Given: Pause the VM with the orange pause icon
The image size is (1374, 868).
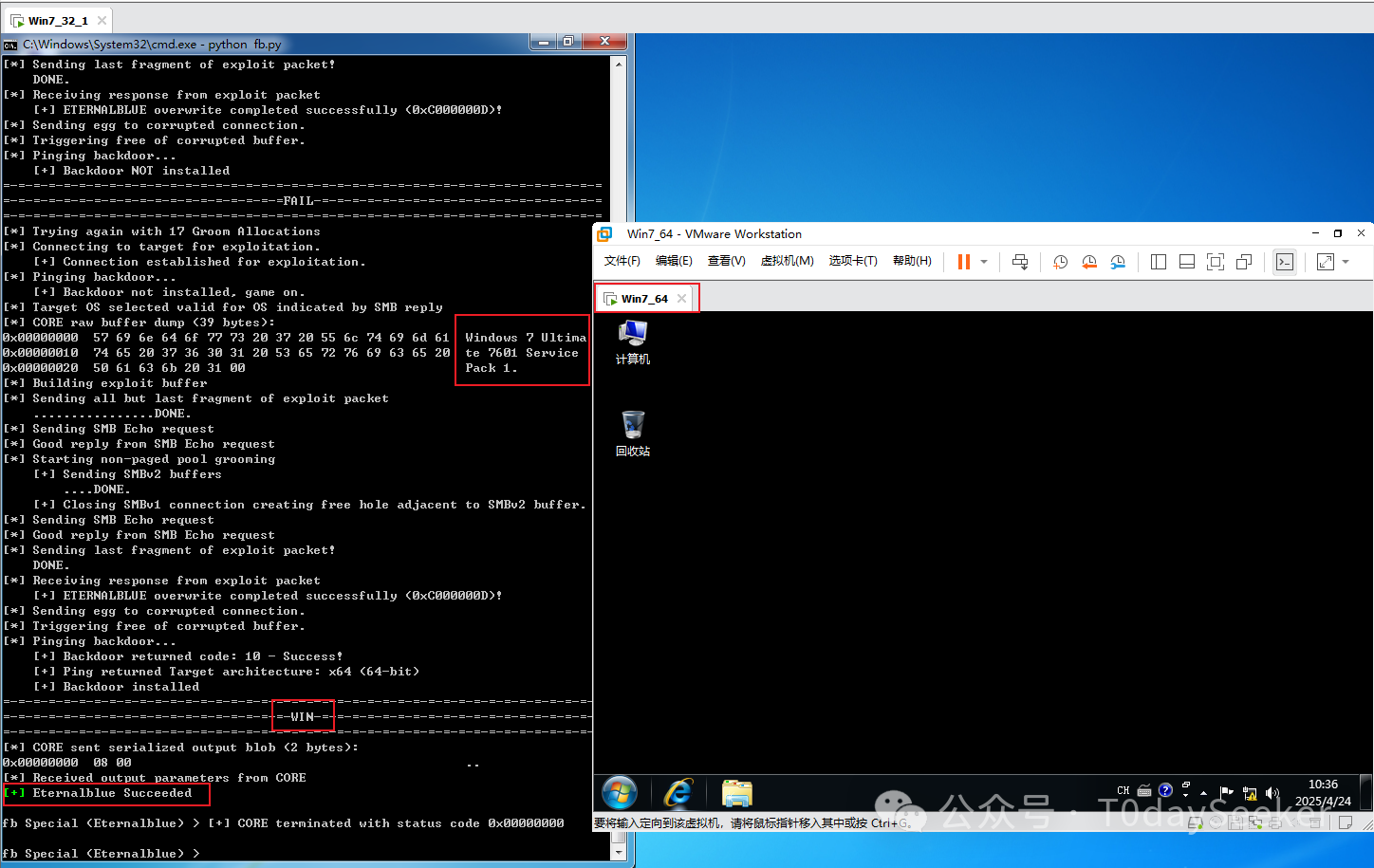Looking at the screenshot, I should [x=963, y=262].
